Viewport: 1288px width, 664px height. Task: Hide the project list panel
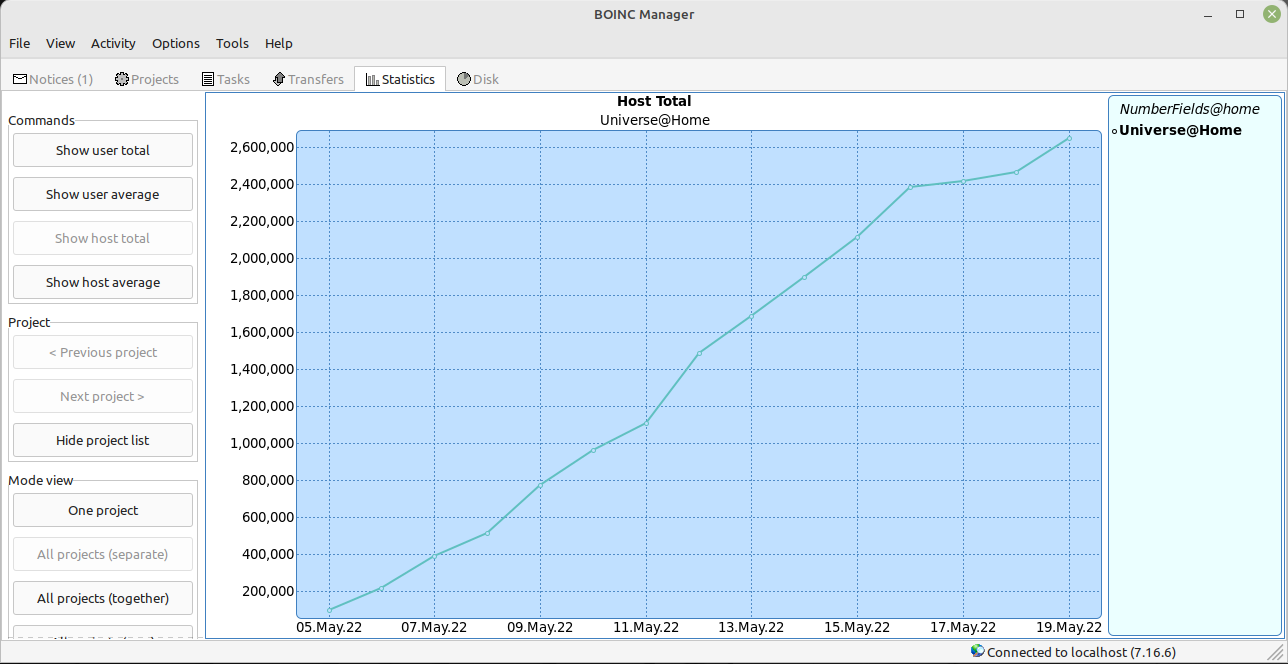click(x=103, y=440)
